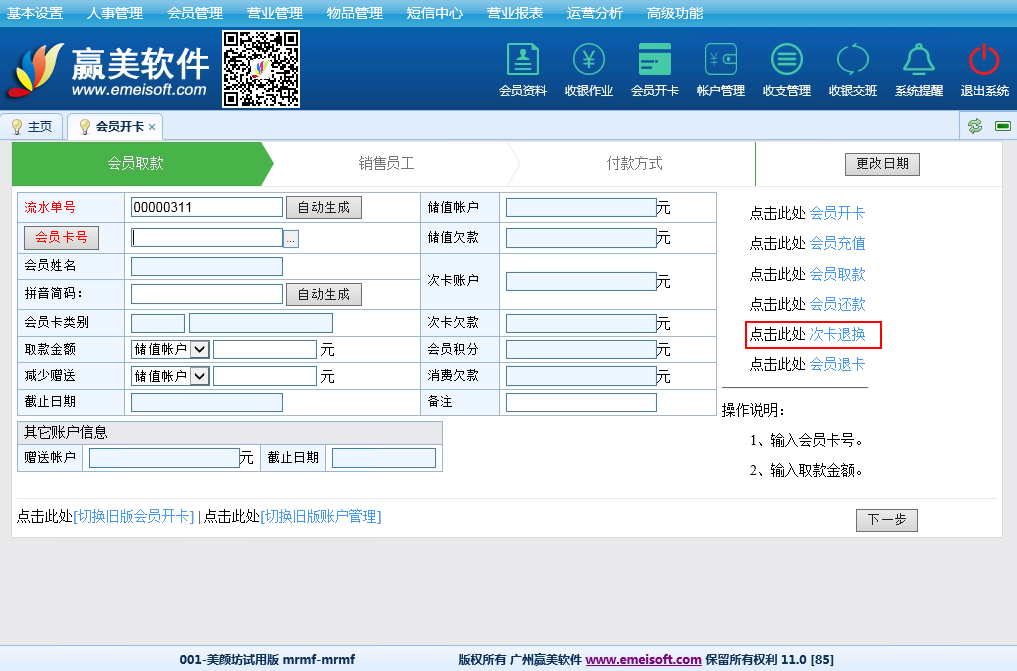Click the 收银作业 cashier icon
This screenshot has height=671, width=1017.
pyautogui.click(x=588, y=61)
